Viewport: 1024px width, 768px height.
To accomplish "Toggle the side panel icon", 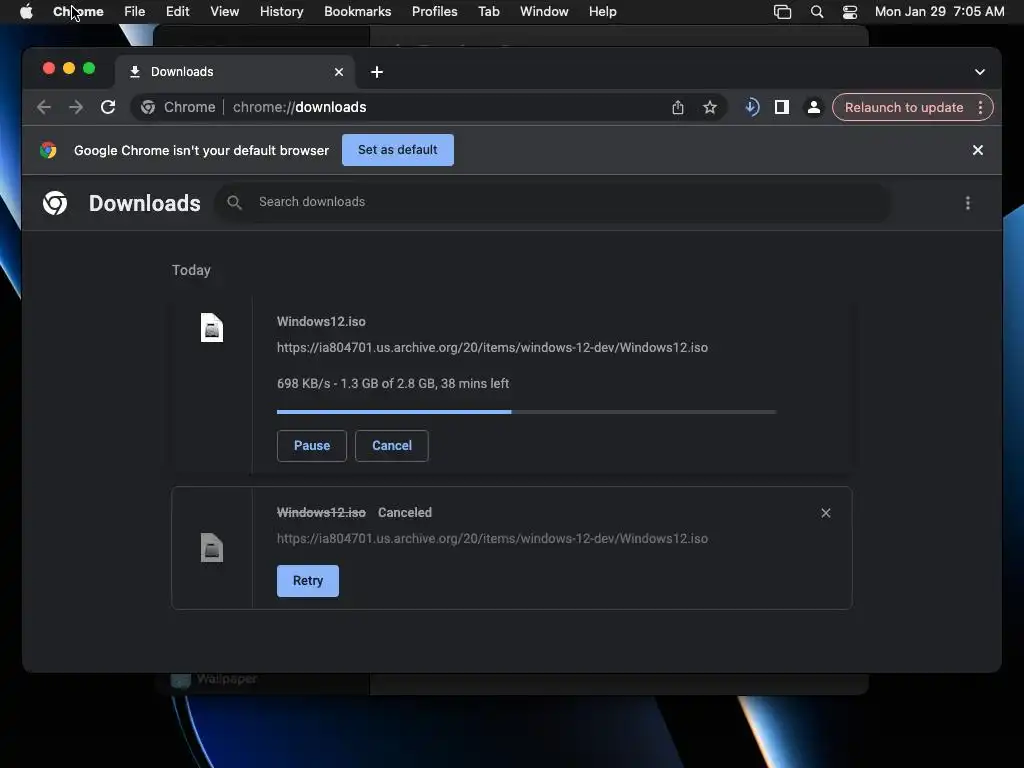I will 782,107.
